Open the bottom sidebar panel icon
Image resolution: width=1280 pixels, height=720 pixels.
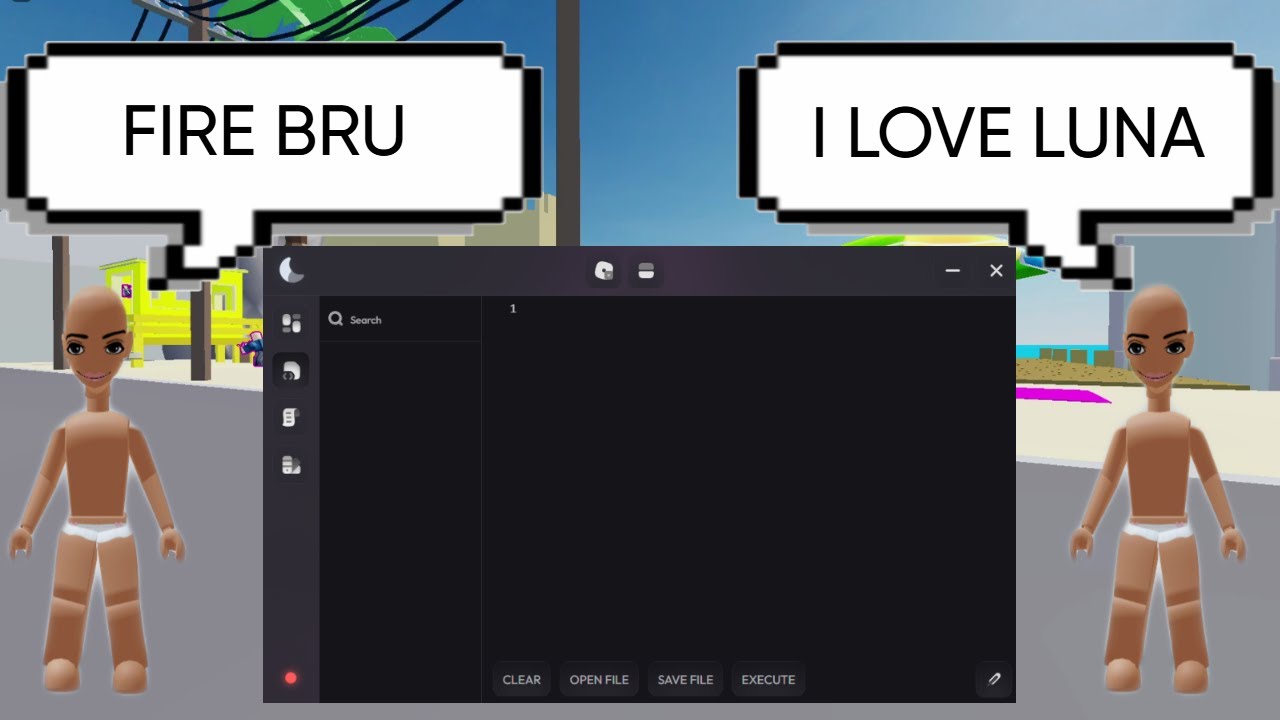tap(291, 465)
